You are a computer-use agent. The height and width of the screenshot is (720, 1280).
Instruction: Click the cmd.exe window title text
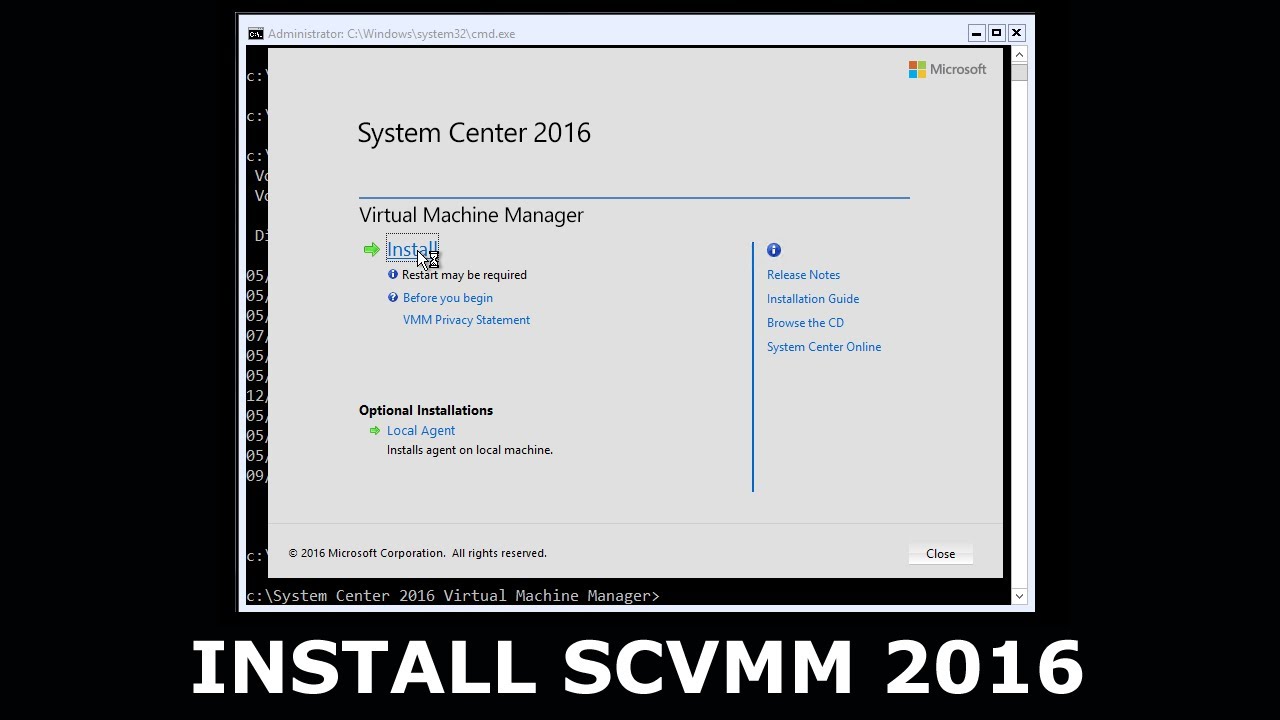392,34
